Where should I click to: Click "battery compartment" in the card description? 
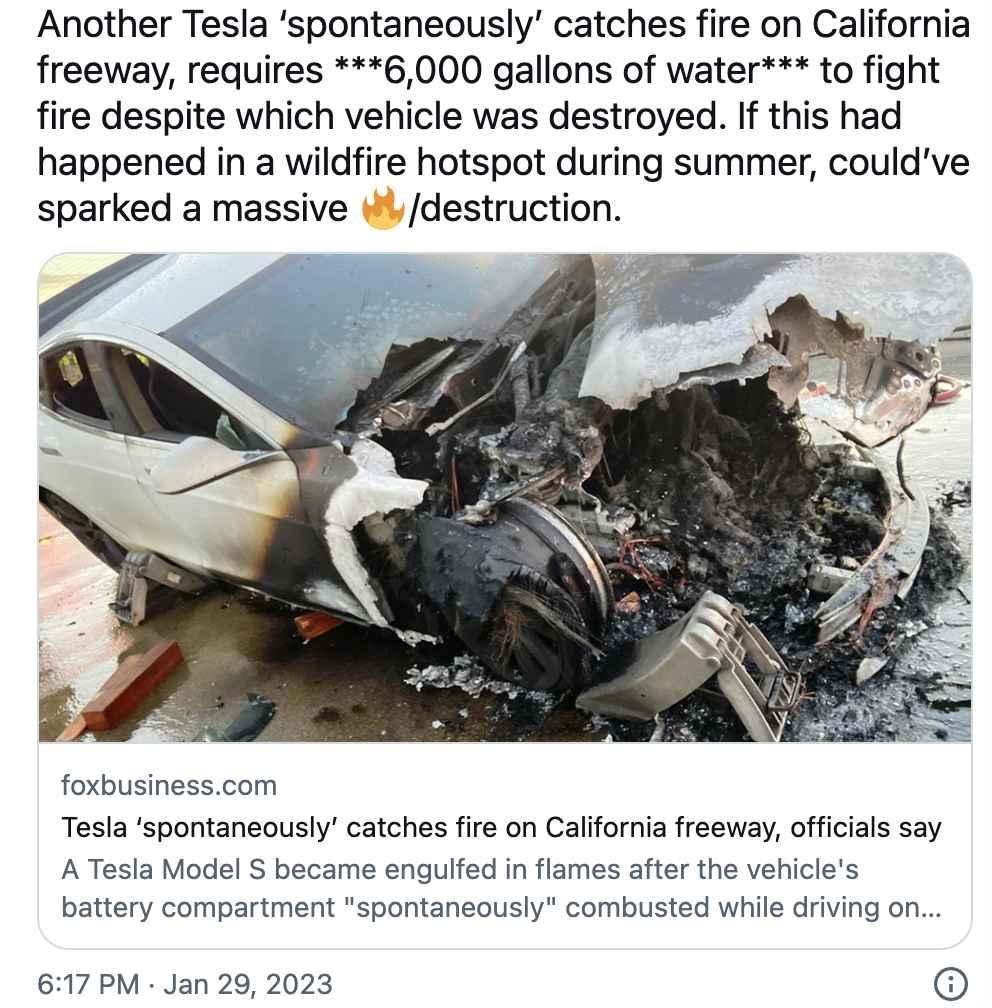click(x=198, y=908)
